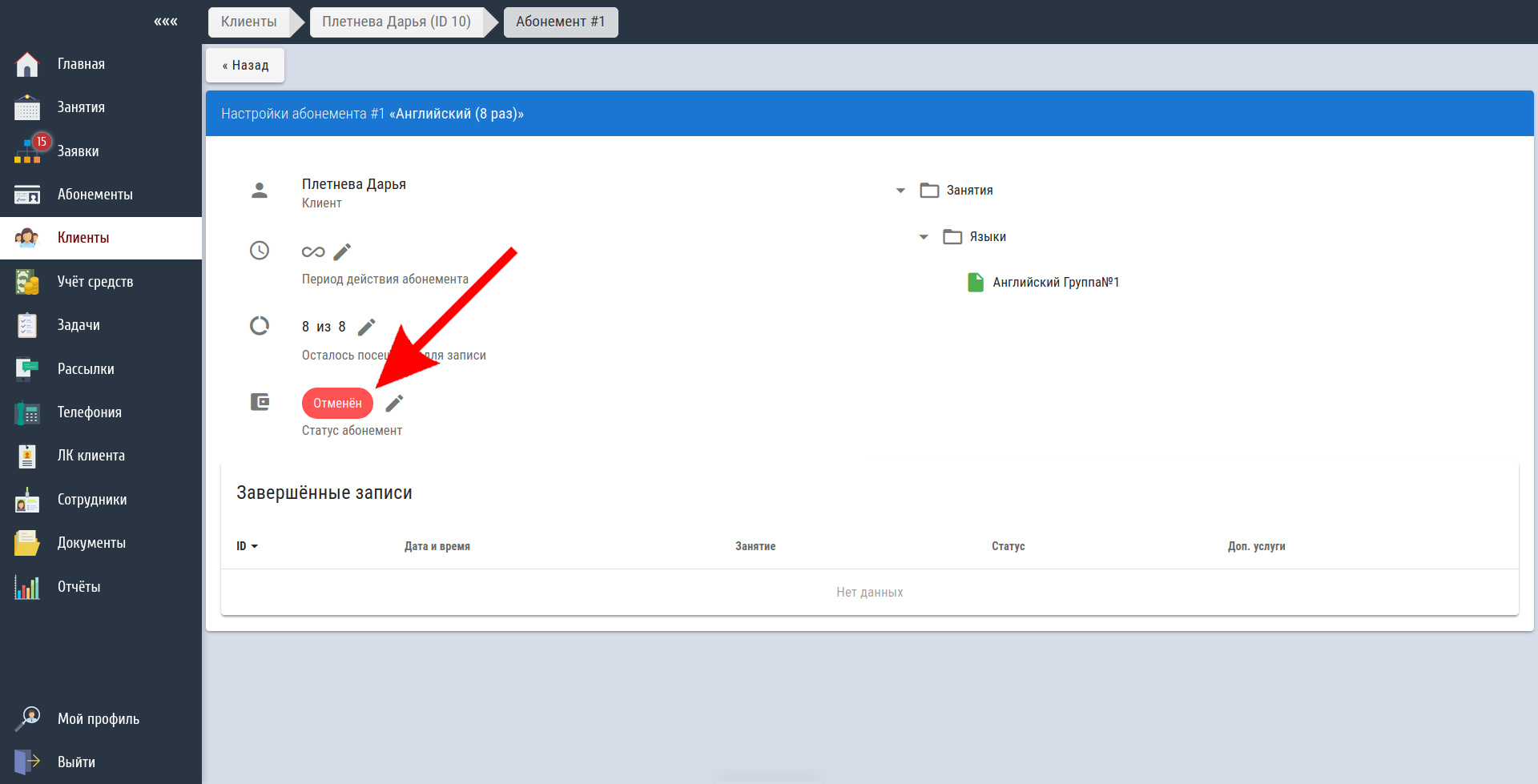This screenshot has width=1538, height=784.
Task: Open Мой профиль in the sidebar
Action: (99, 719)
